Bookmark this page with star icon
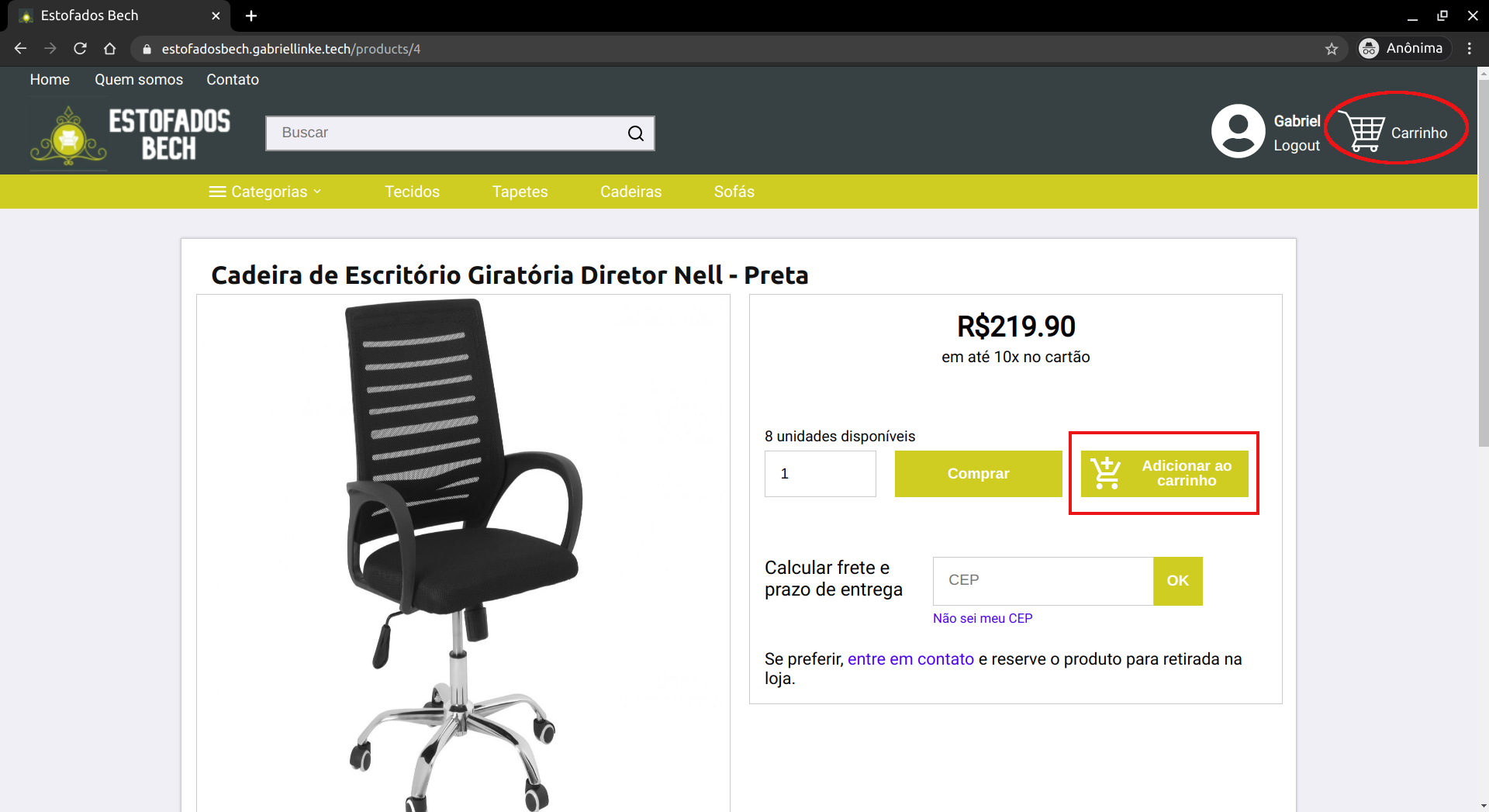This screenshot has height=812, width=1489. pyautogui.click(x=1332, y=49)
